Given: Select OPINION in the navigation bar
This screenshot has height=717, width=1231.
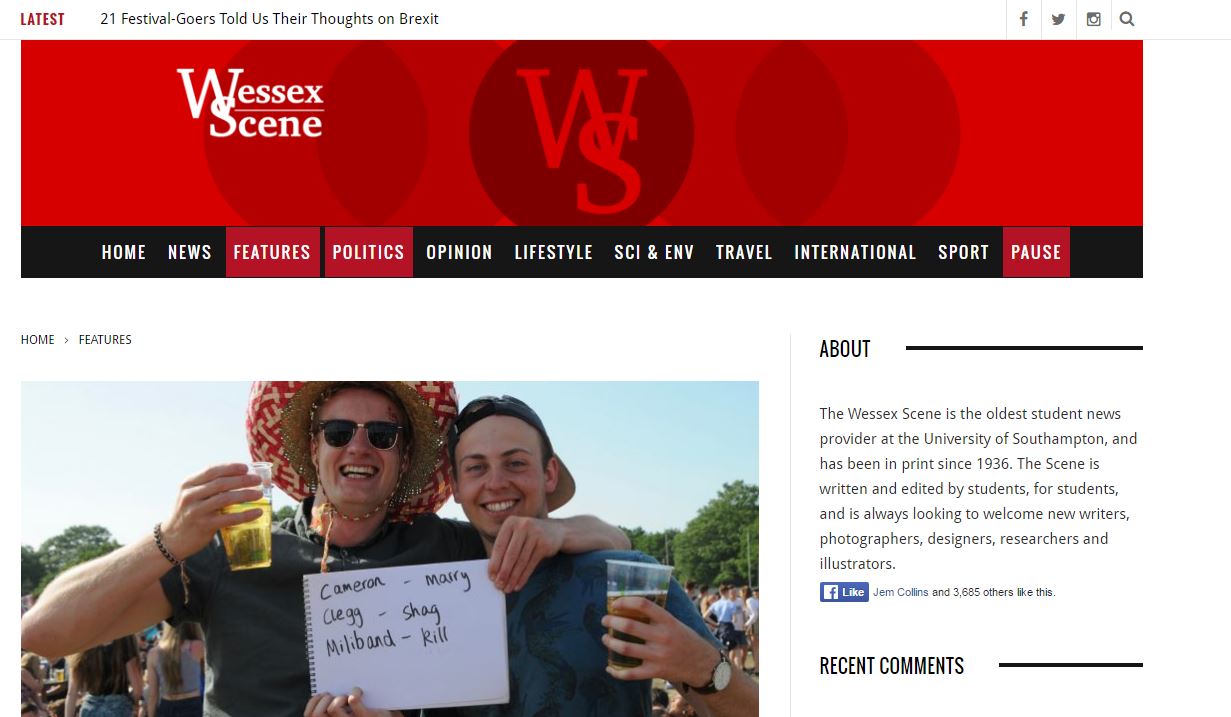Looking at the screenshot, I should 459,252.
